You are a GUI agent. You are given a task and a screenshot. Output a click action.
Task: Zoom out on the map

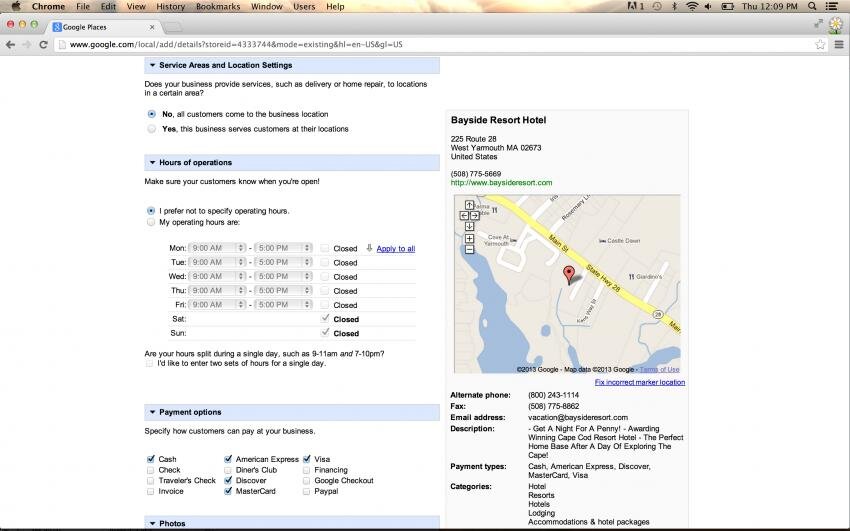pos(469,249)
